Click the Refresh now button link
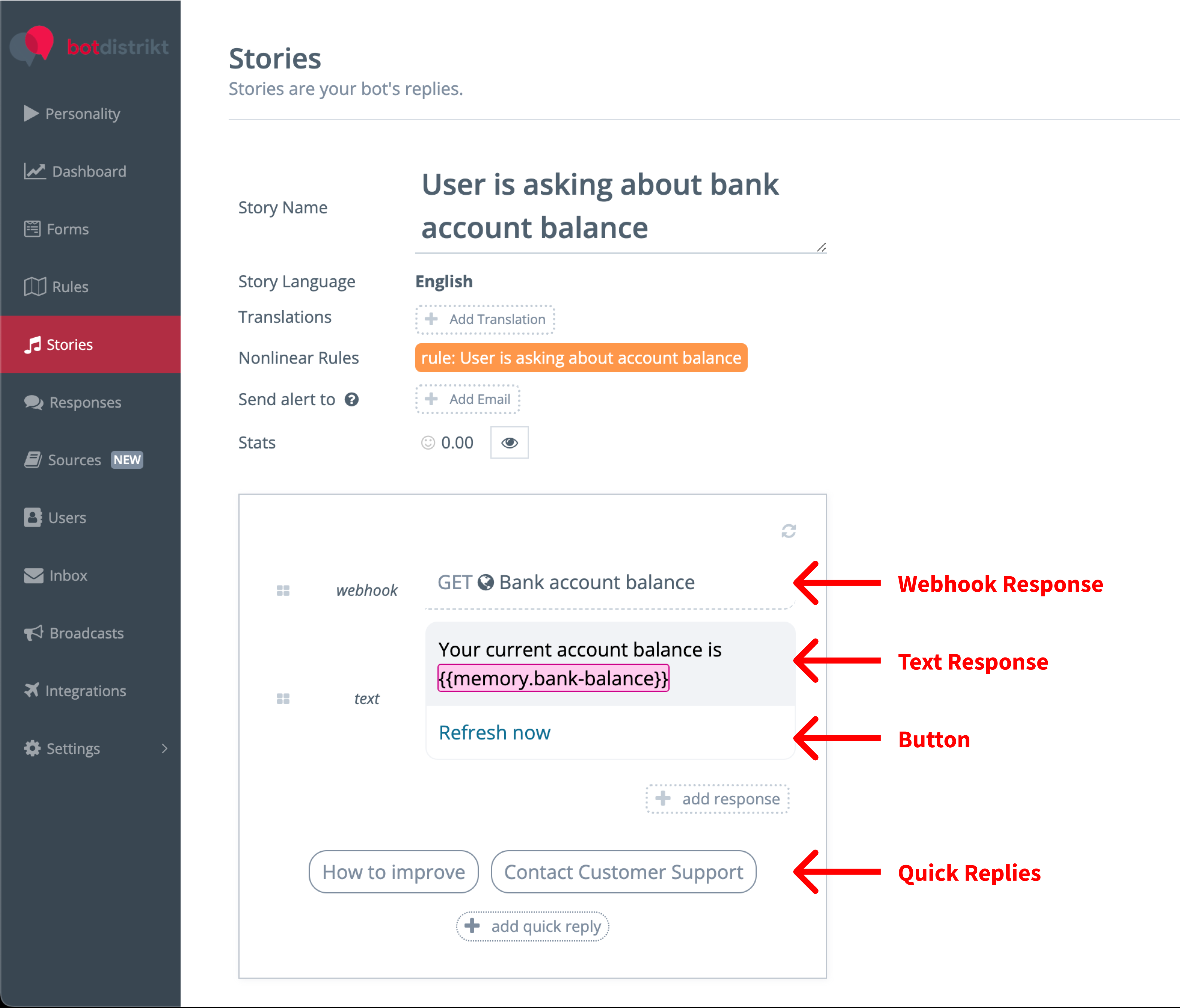Image resolution: width=1180 pixels, height=1008 pixels. 494,733
